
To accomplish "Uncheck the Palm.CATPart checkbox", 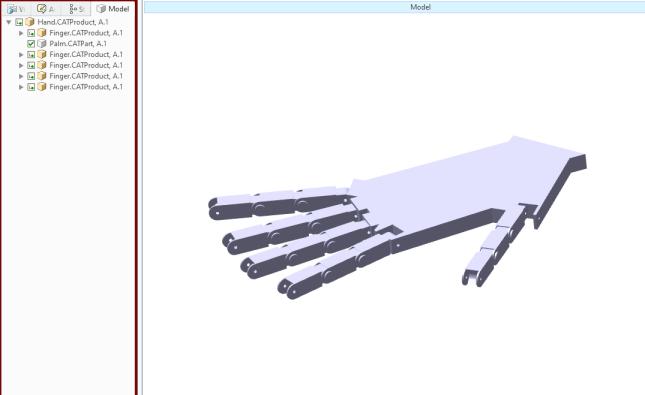I will tap(31, 44).
